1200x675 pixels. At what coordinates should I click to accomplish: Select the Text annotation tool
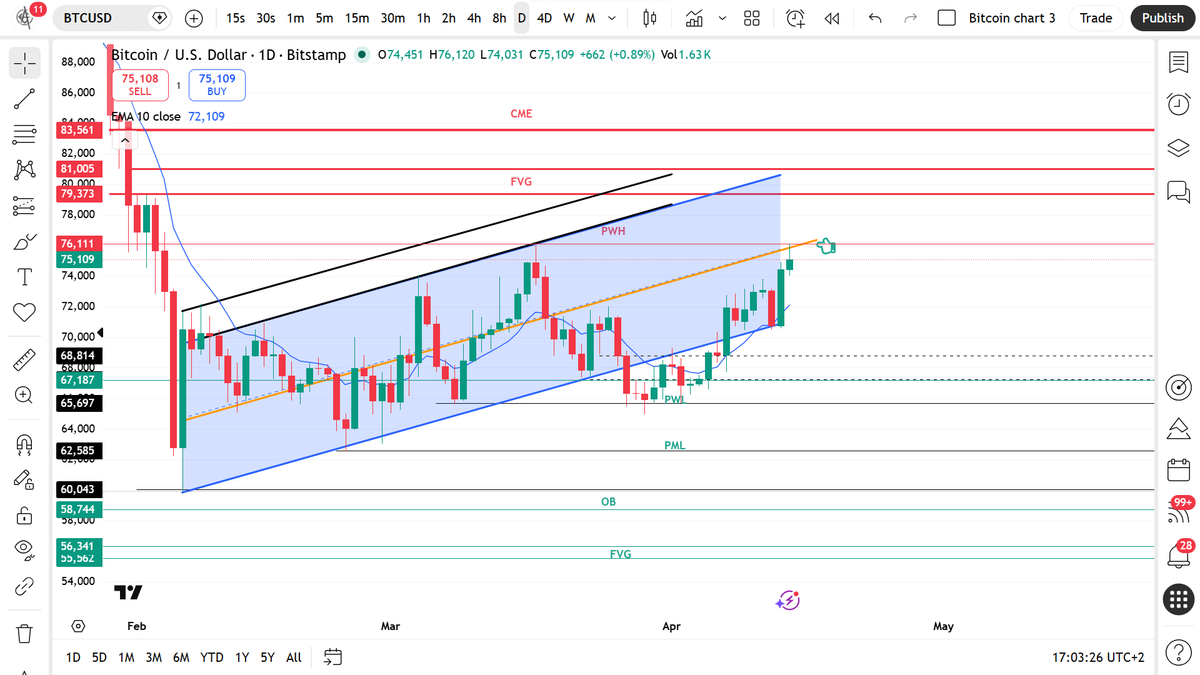25,276
